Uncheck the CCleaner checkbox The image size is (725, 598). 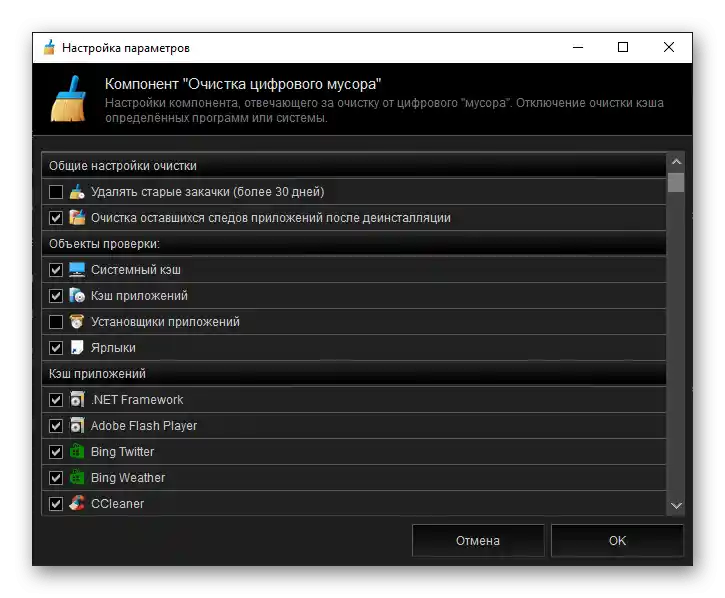[x=56, y=503]
